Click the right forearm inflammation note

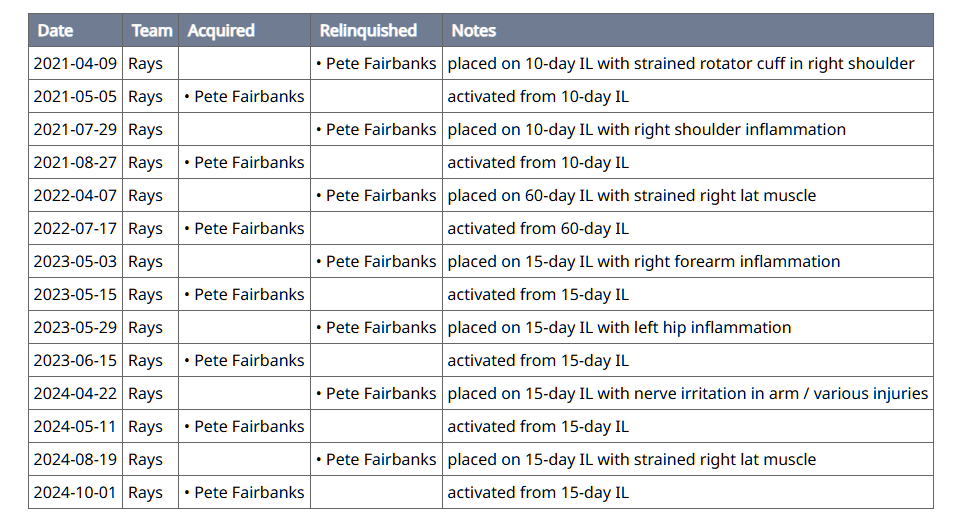643,262
